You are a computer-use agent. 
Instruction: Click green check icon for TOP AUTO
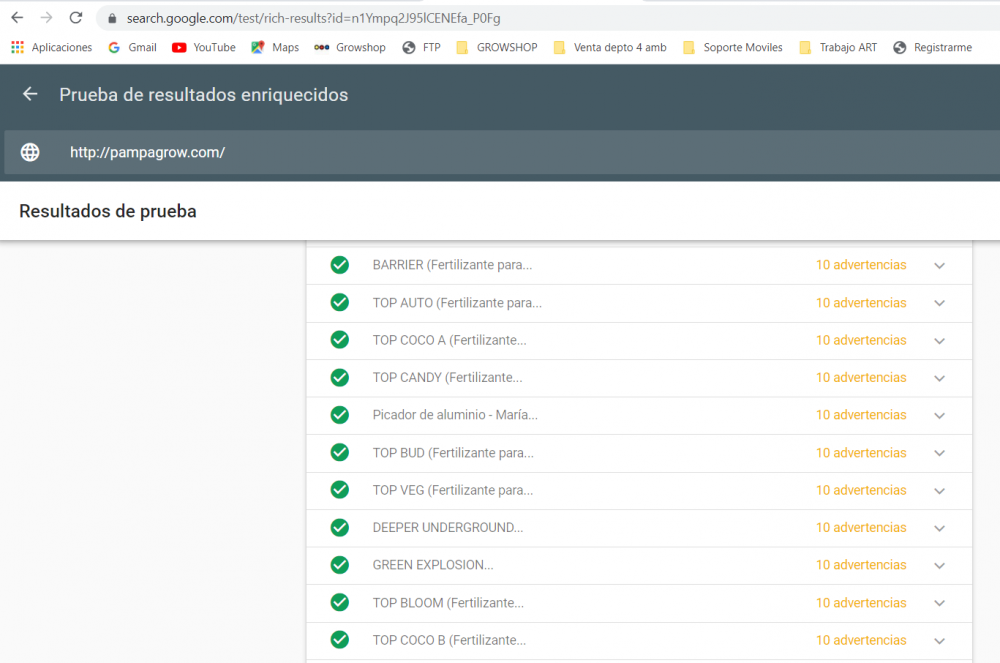340,302
